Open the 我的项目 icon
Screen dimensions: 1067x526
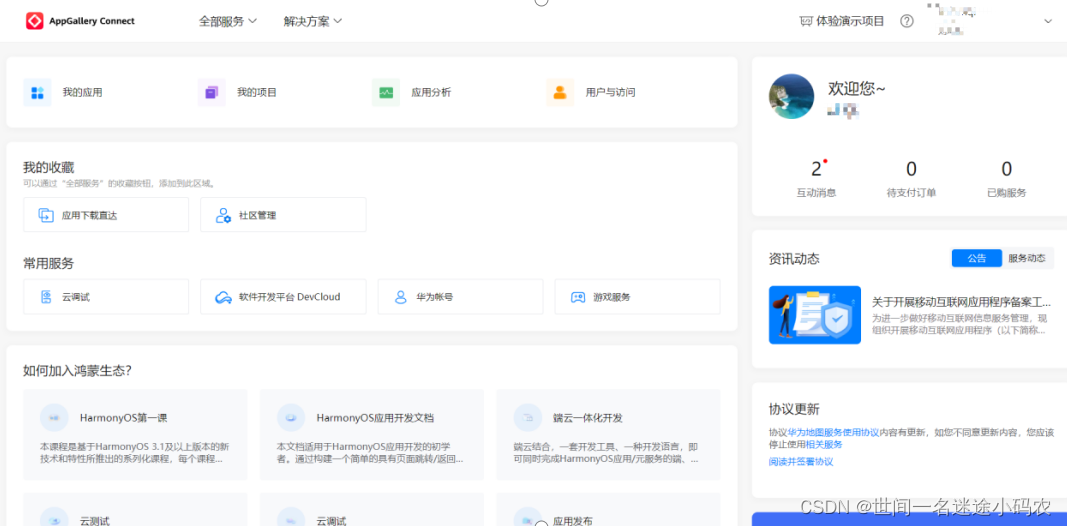(212, 93)
